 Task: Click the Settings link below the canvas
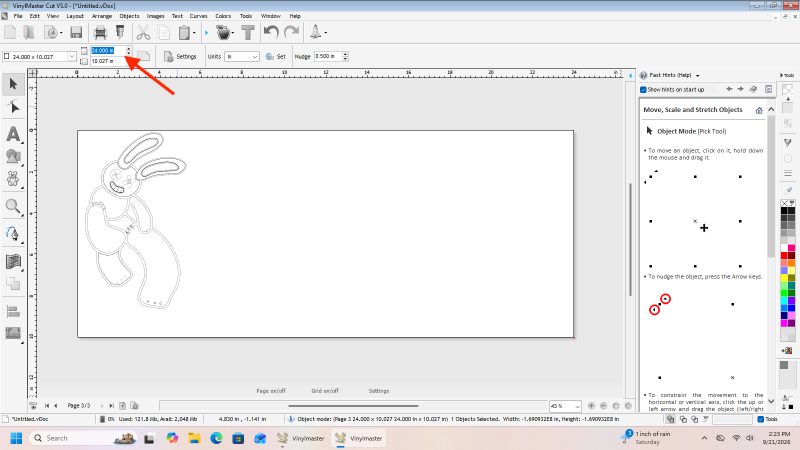[379, 391]
